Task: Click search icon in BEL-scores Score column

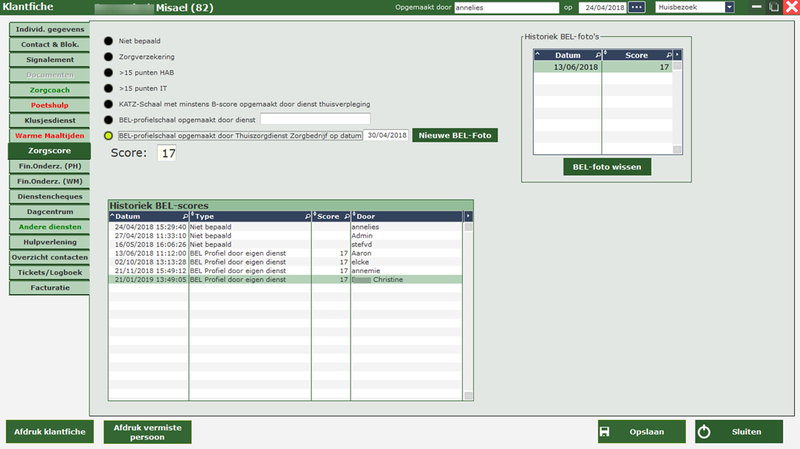Action: (x=344, y=216)
